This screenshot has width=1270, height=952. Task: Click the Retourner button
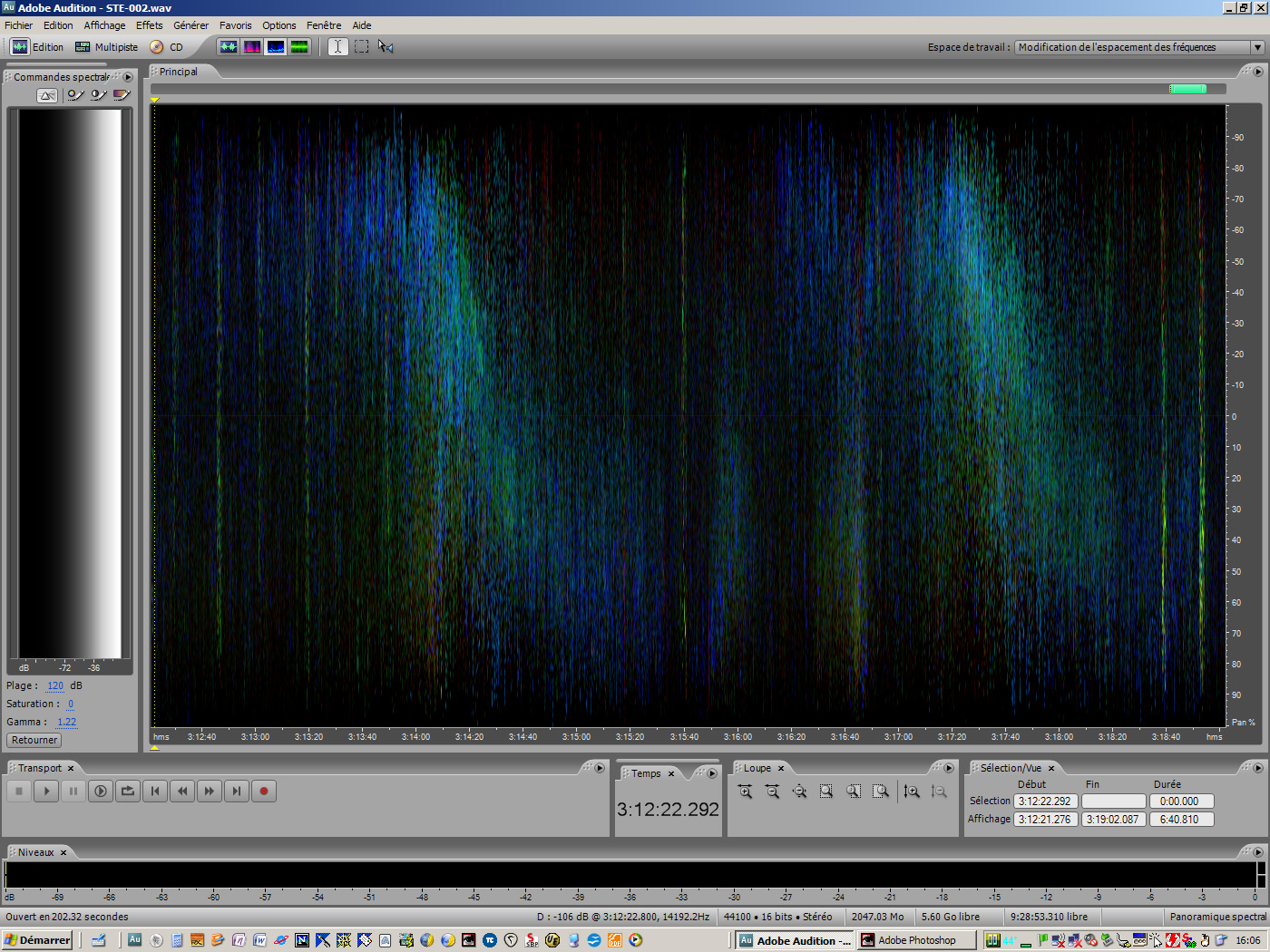coord(34,740)
